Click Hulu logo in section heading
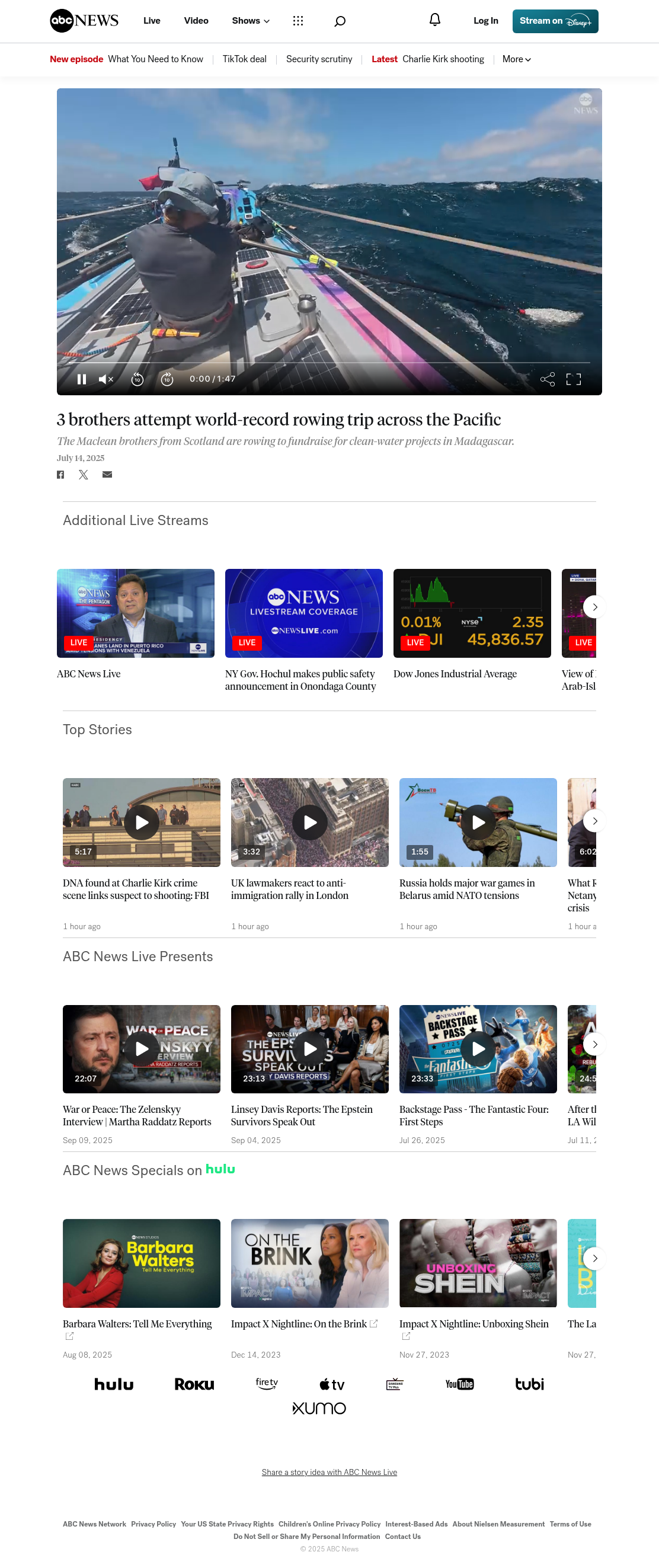This screenshot has height=1568, width=659. [x=220, y=1169]
